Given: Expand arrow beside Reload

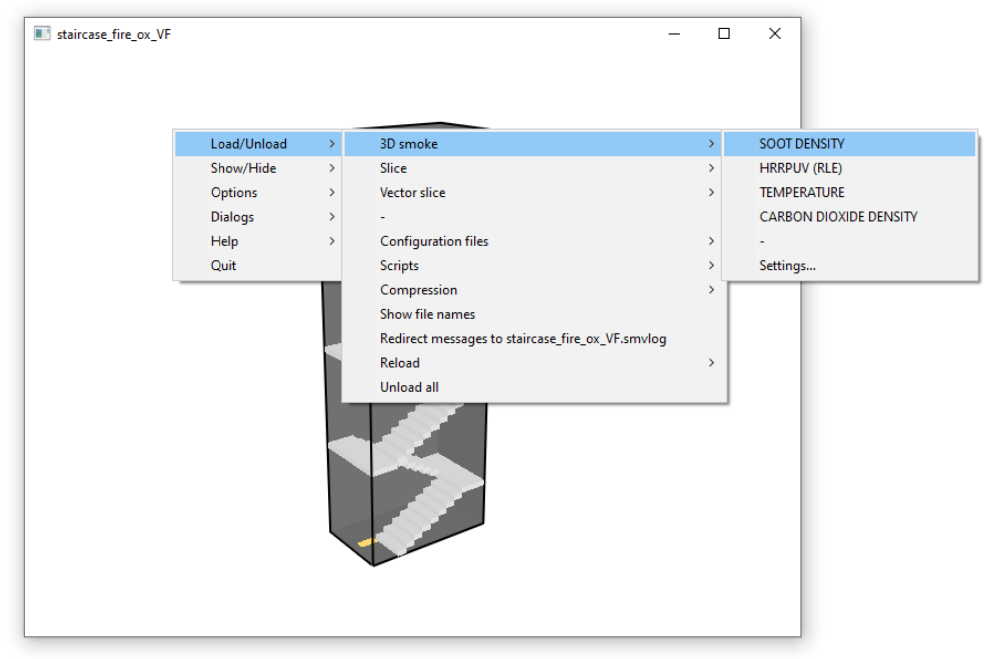Looking at the screenshot, I should (711, 363).
